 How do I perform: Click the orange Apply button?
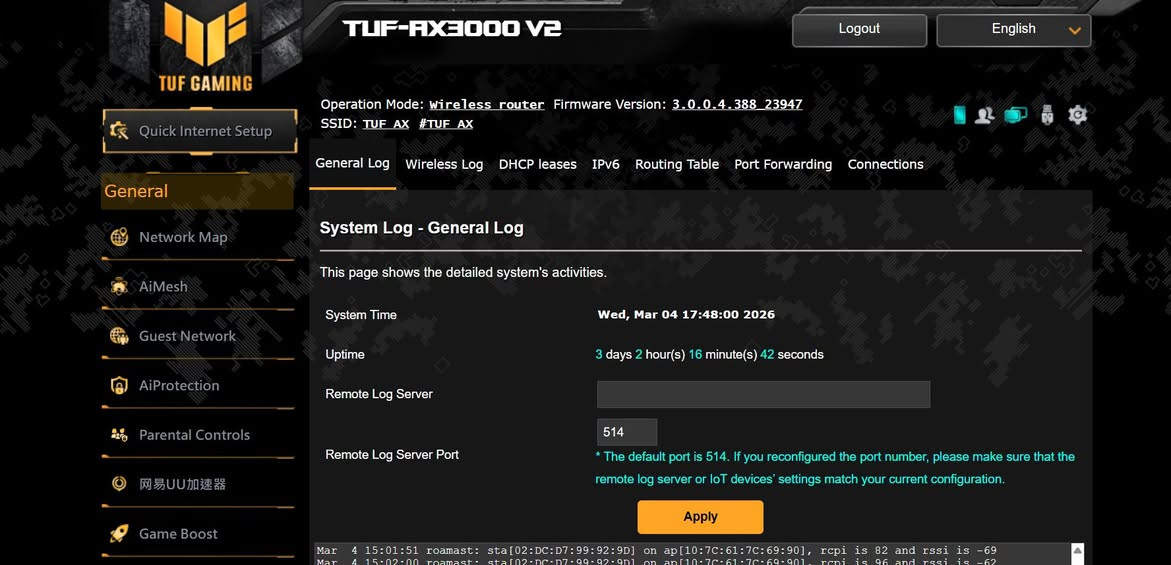coord(701,516)
